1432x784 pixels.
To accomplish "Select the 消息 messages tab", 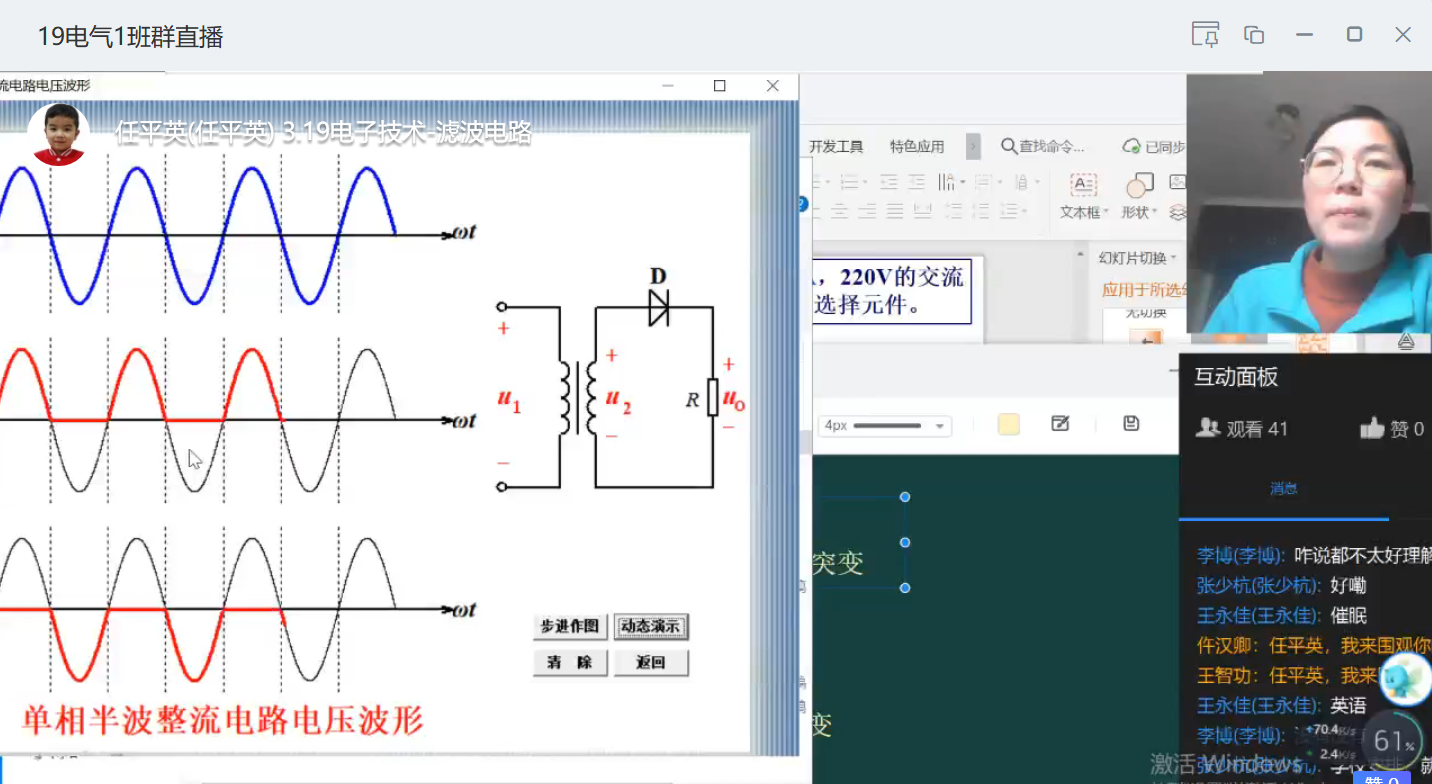I will [x=1283, y=489].
